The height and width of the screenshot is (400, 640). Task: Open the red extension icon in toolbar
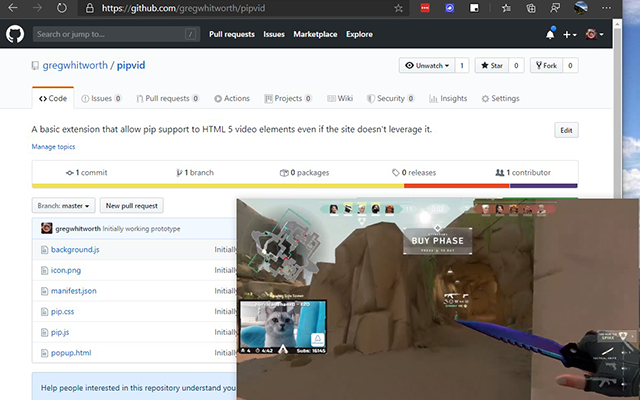(425, 8)
